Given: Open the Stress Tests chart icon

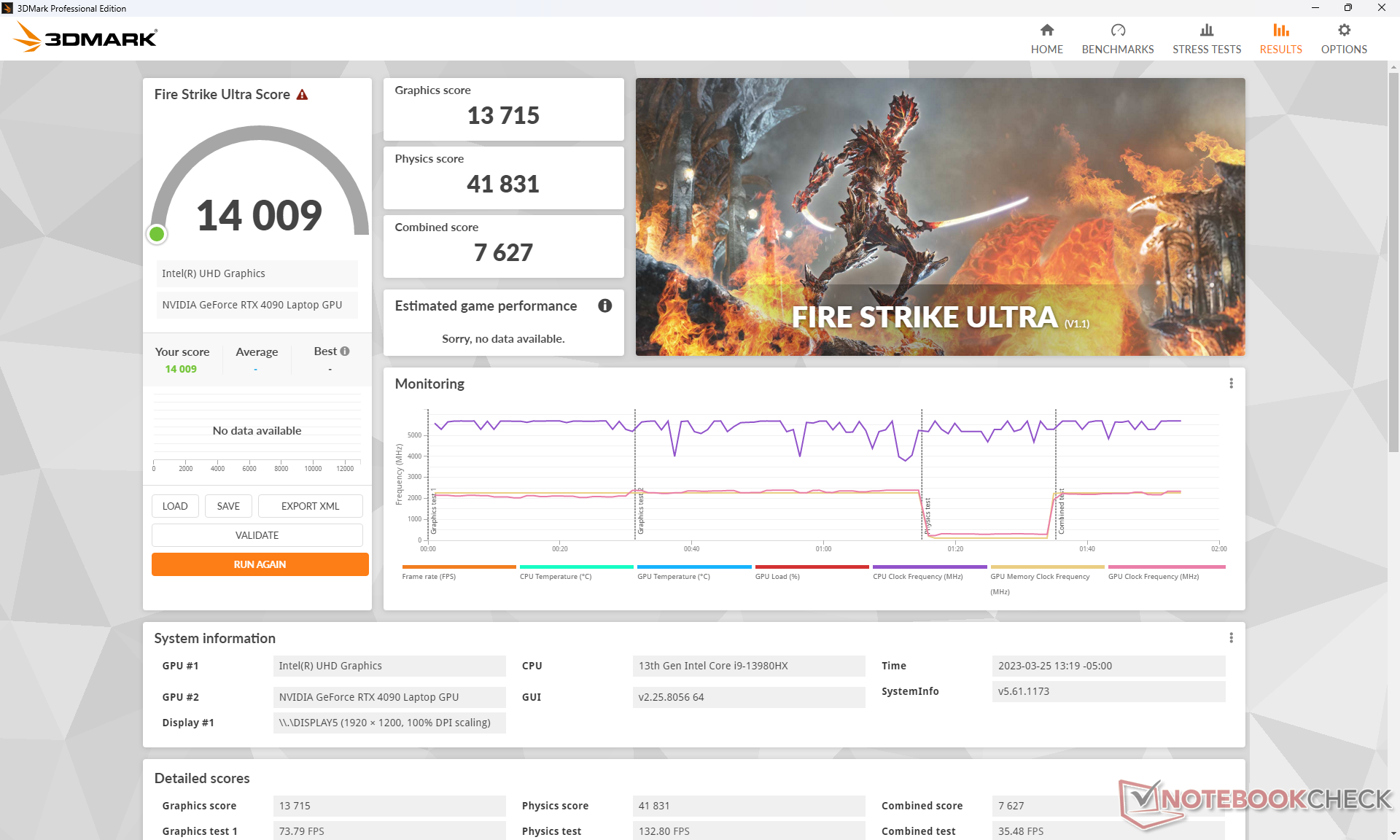Looking at the screenshot, I should coord(1206,31).
